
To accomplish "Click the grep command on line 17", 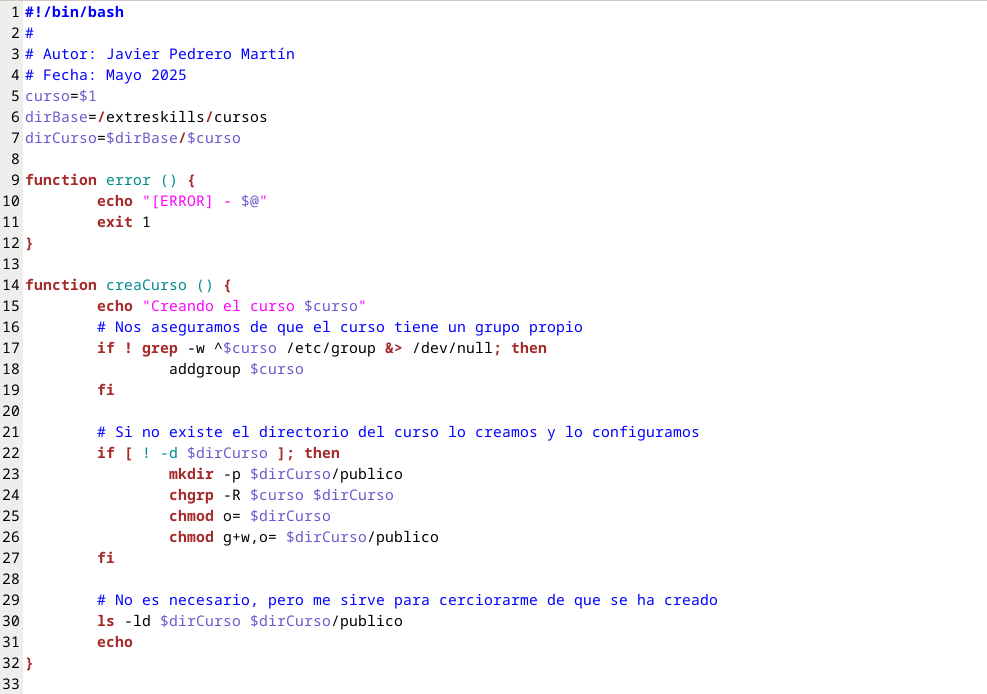I will [159, 348].
